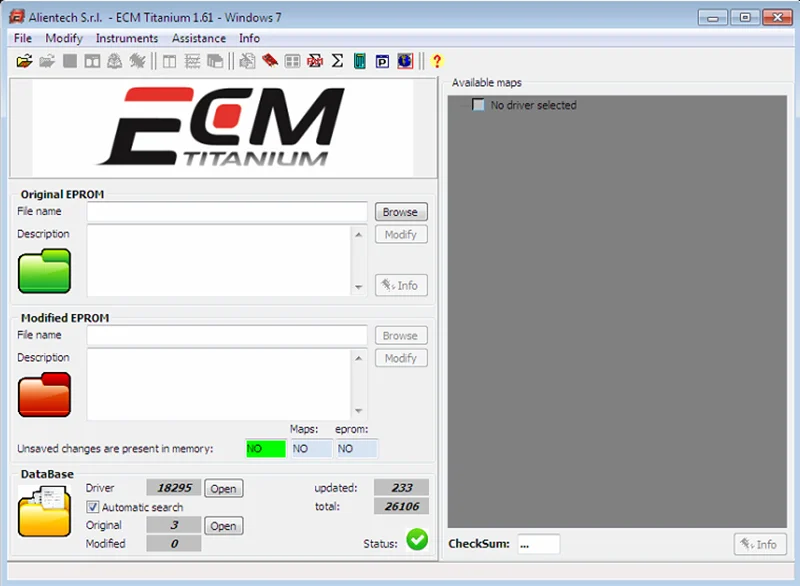
Task: Click down arrow of Original Description scrollbar
Action: 359,287
